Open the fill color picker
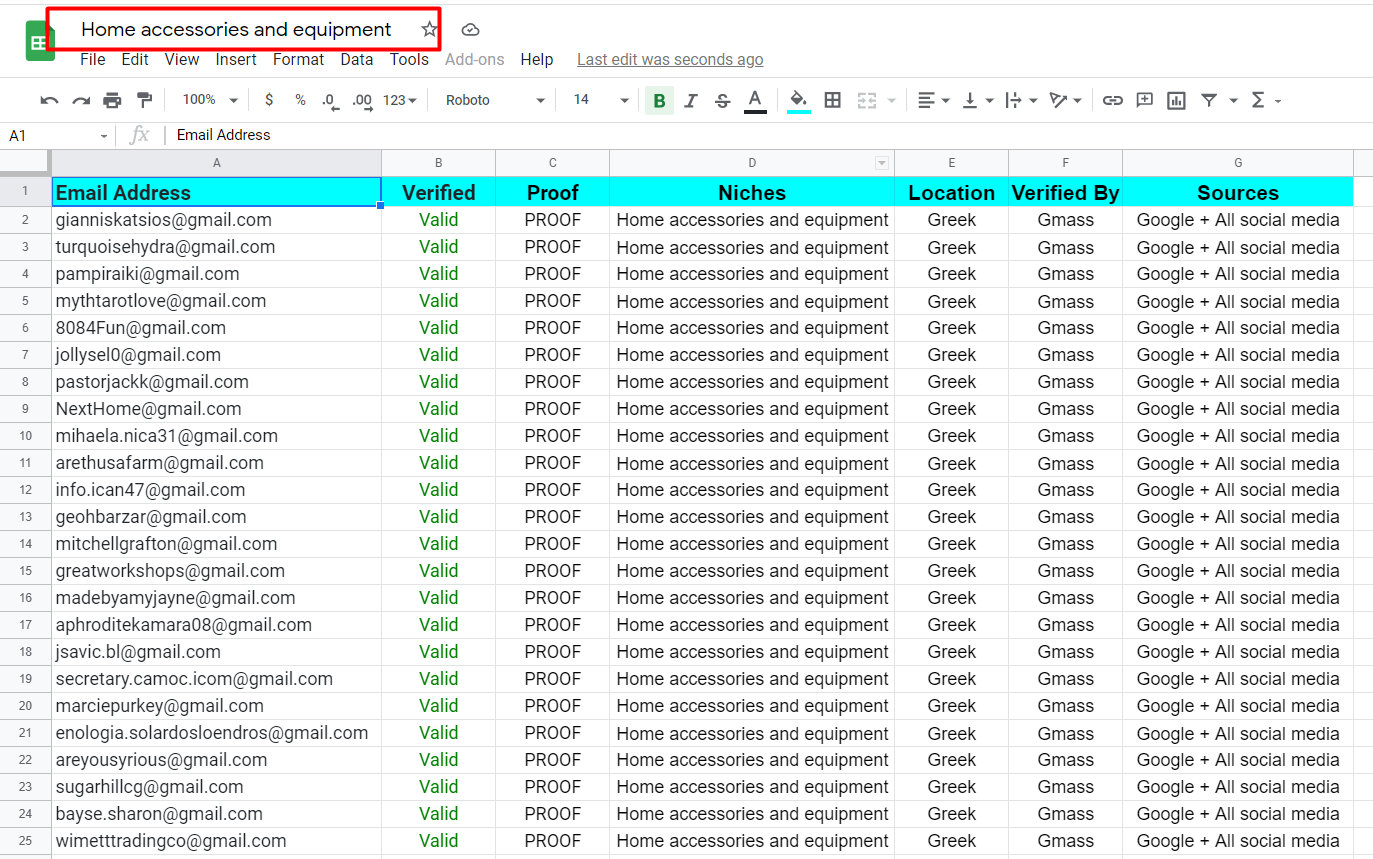1373x859 pixels. tap(798, 100)
